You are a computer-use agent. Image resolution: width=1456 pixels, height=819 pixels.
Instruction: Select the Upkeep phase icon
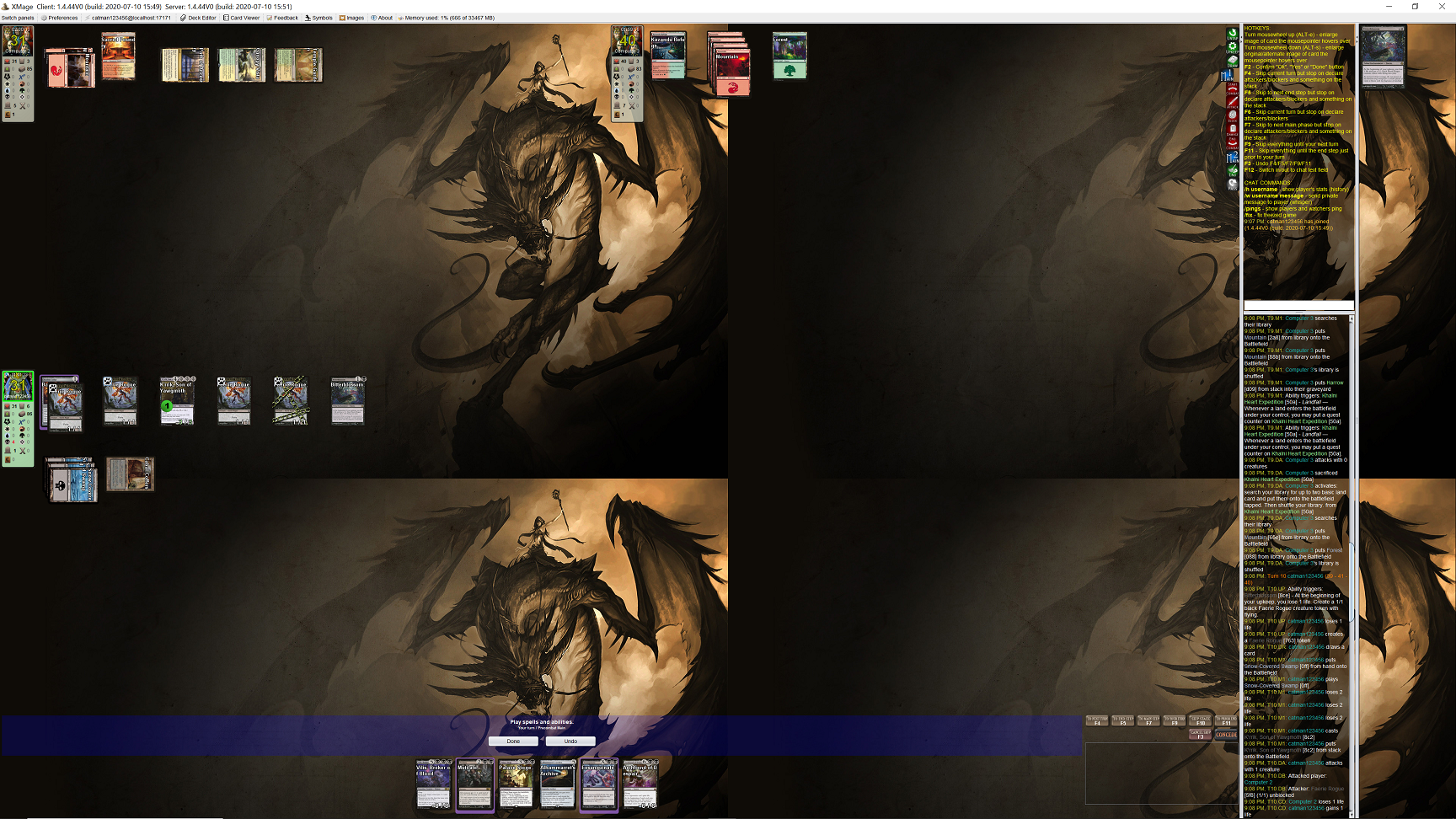(x=1233, y=47)
